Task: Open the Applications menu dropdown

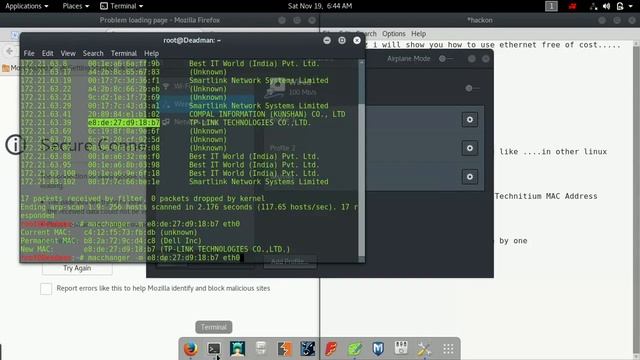Action: (x=27, y=6)
